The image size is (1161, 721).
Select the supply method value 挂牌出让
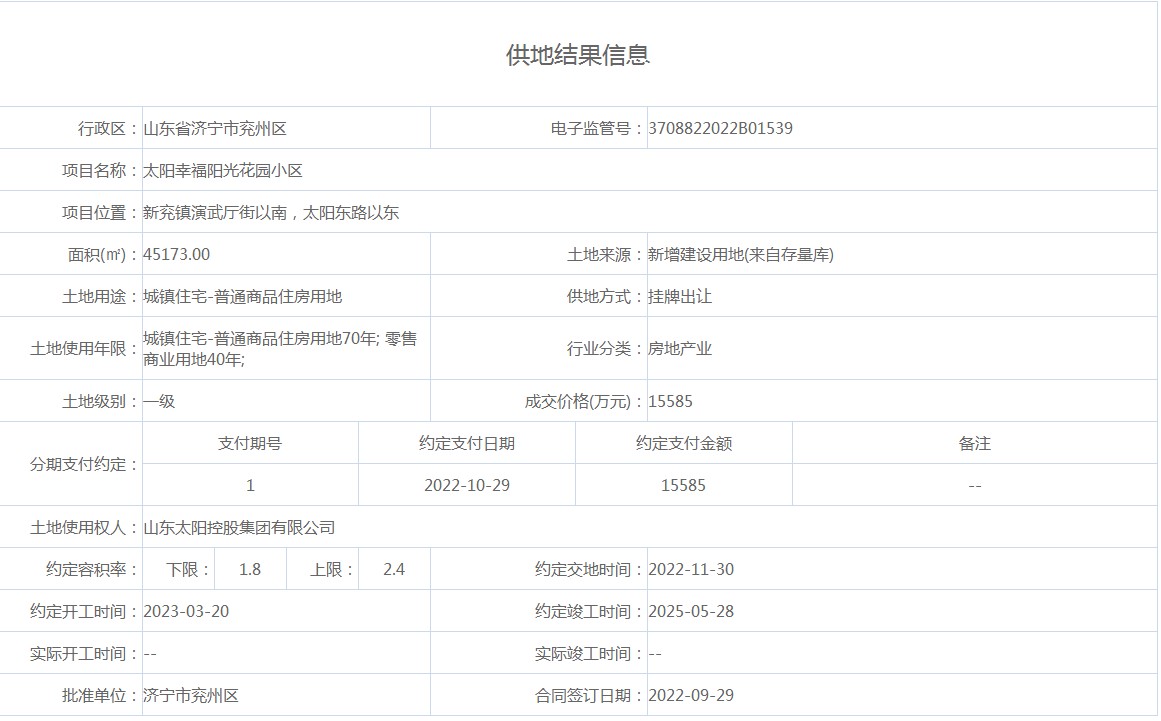pyautogui.click(x=680, y=297)
